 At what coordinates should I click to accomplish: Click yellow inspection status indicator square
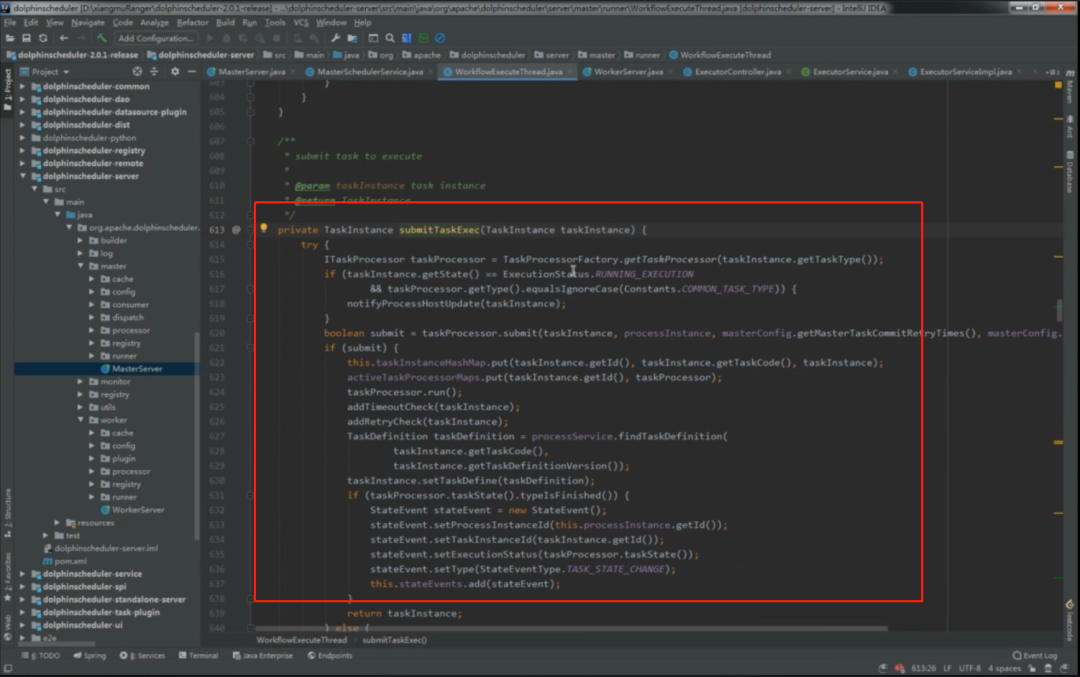coord(1059,85)
